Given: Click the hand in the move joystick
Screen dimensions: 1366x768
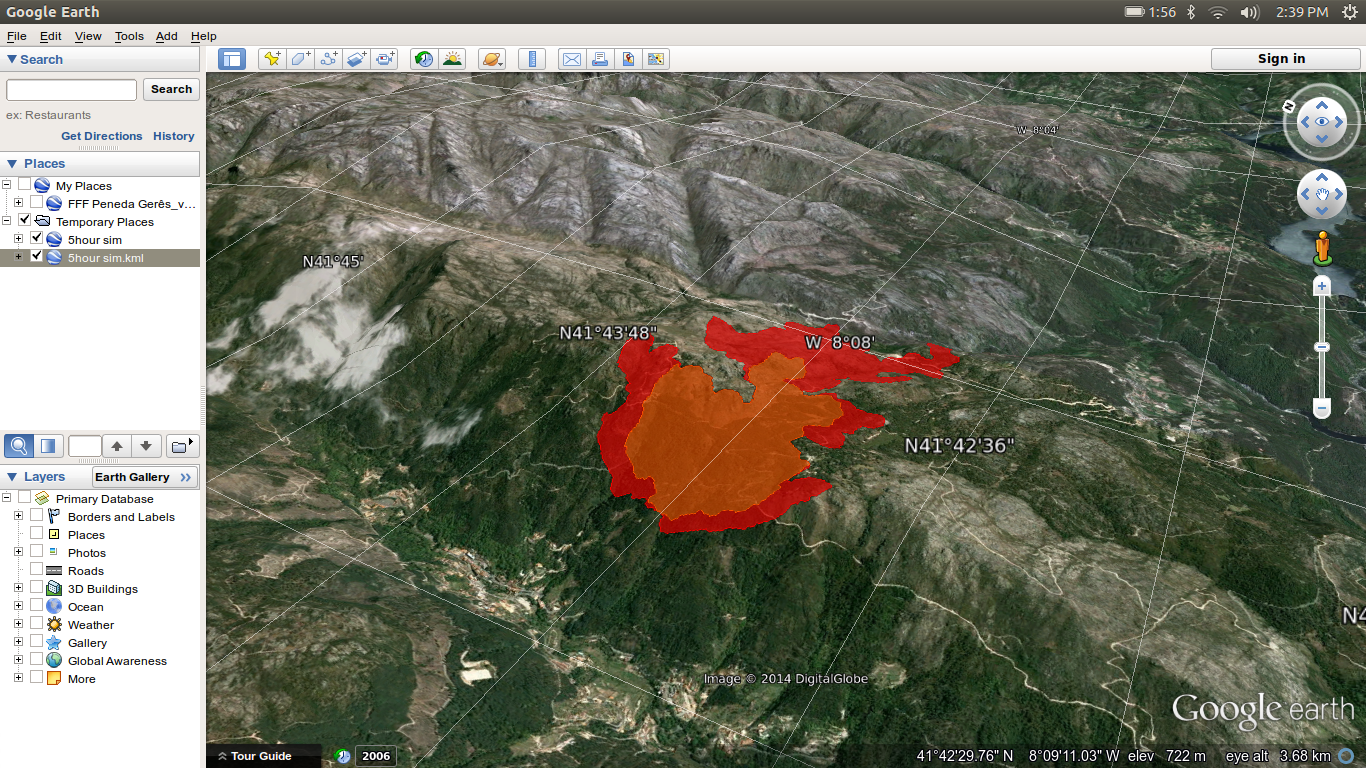Looking at the screenshot, I should click(x=1322, y=194).
